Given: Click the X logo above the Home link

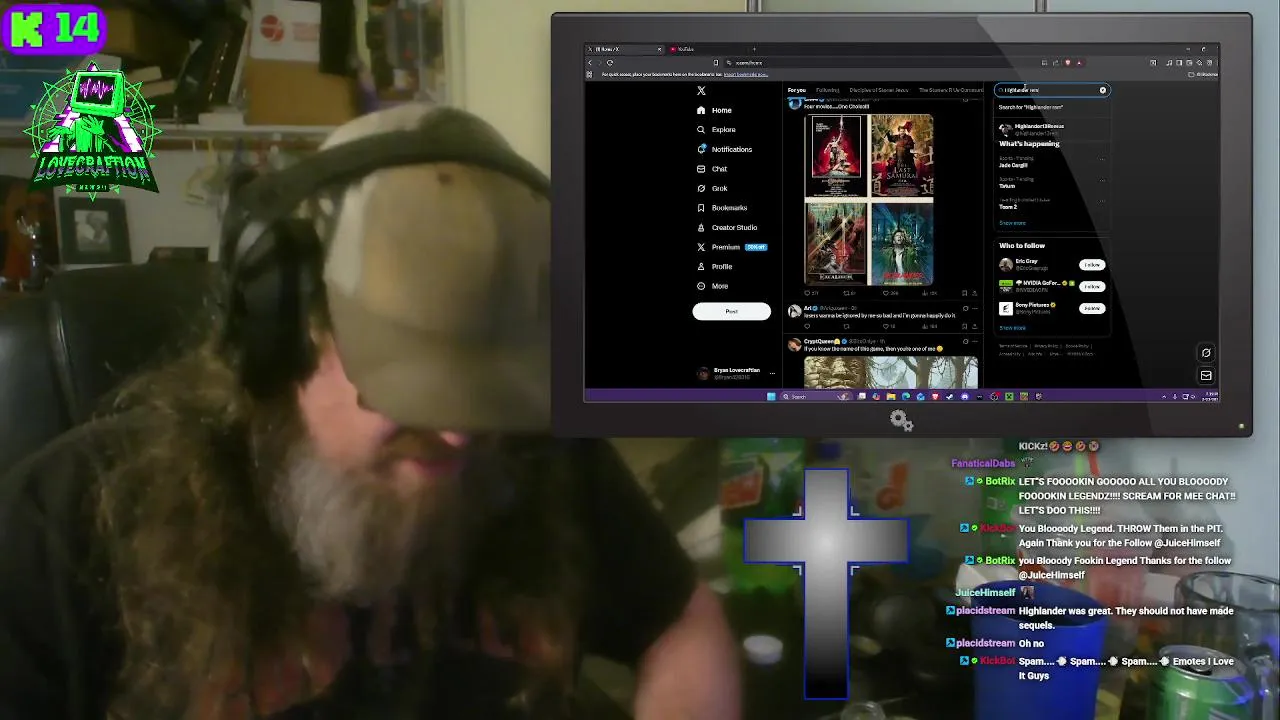Looking at the screenshot, I should click(701, 91).
